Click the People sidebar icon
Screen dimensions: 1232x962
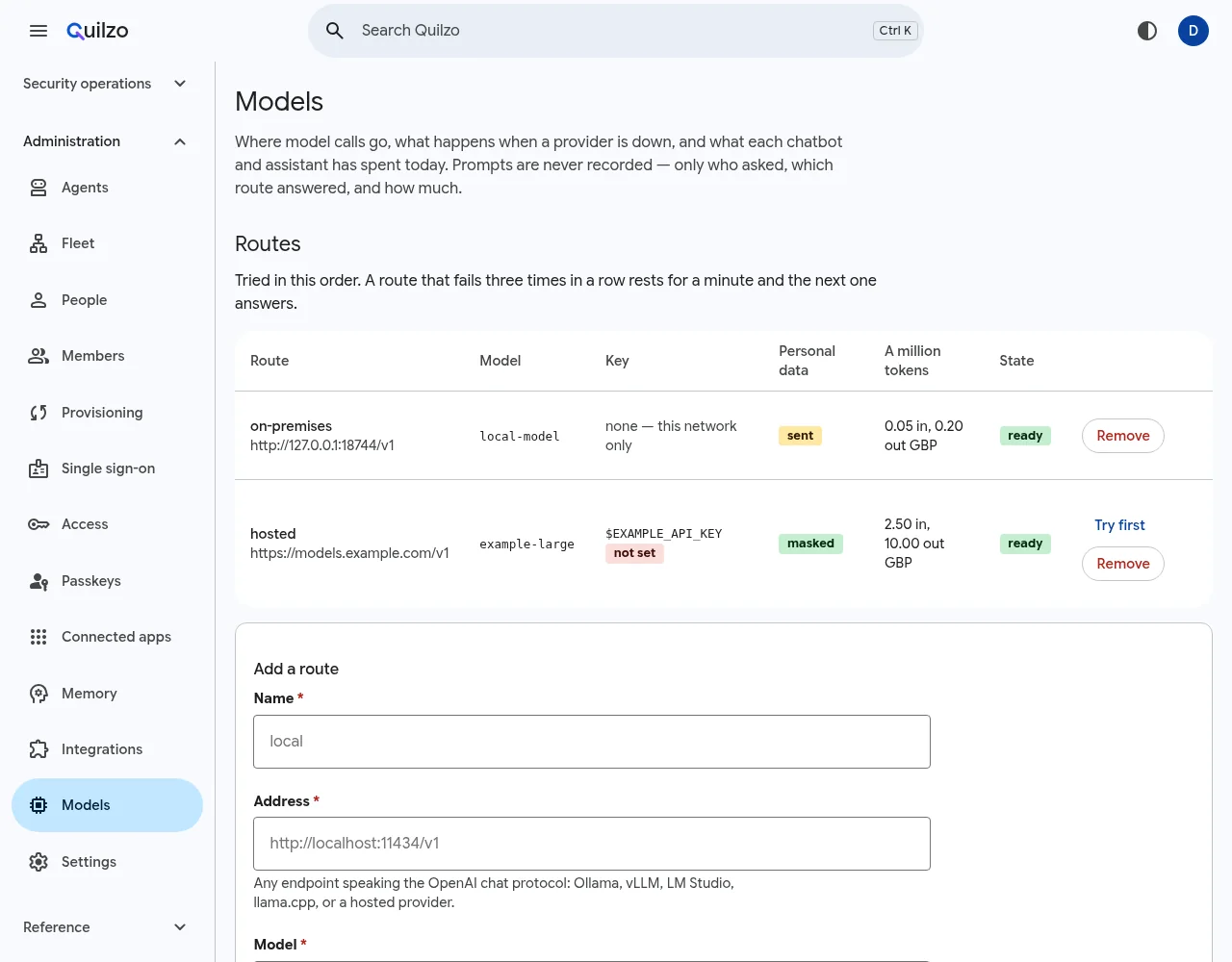pos(38,300)
